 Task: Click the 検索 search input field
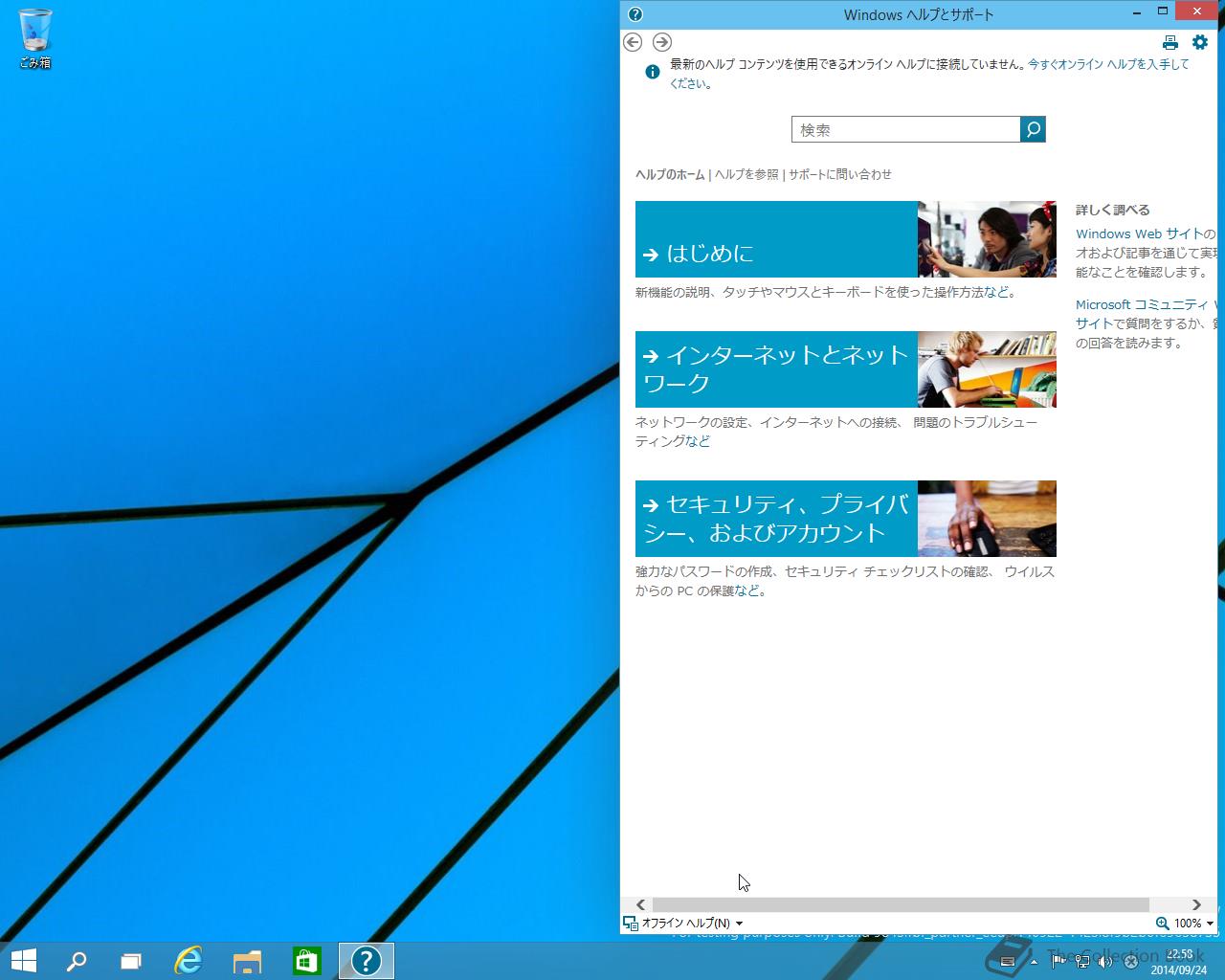906,129
